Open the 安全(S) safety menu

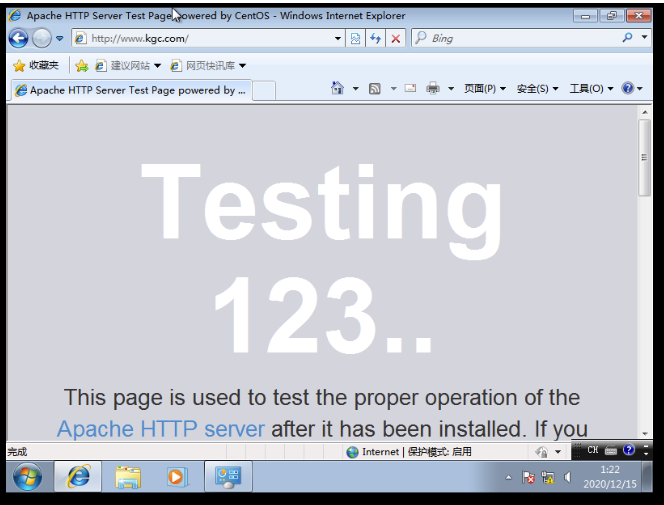[537, 88]
